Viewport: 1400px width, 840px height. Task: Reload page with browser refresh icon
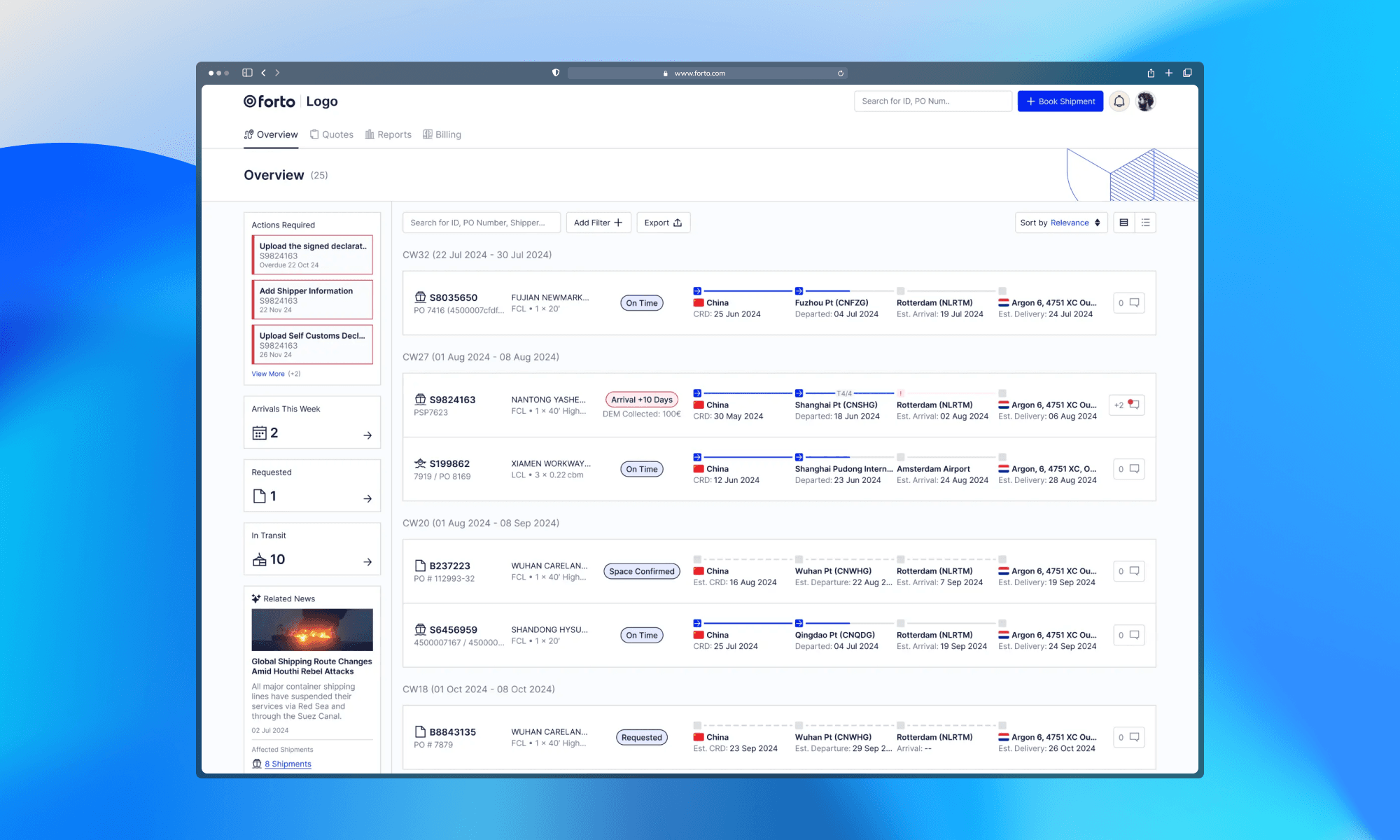click(x=841, y=73)
